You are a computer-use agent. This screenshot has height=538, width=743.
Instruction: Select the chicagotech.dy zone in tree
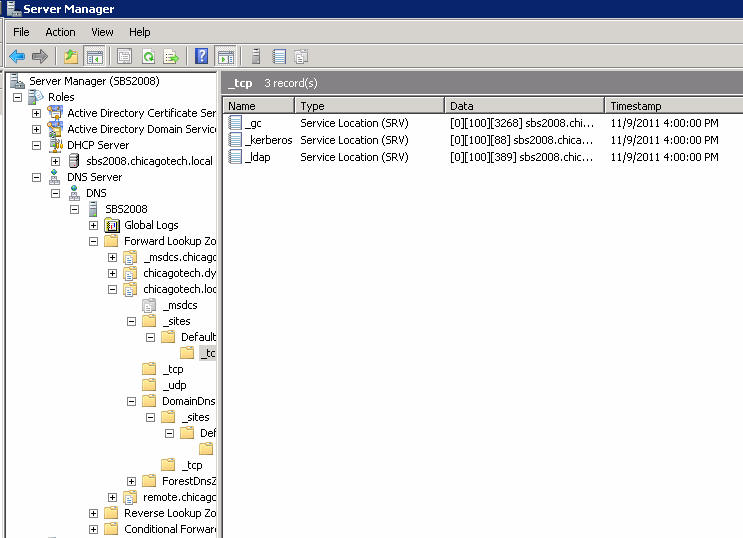(179, 273)
